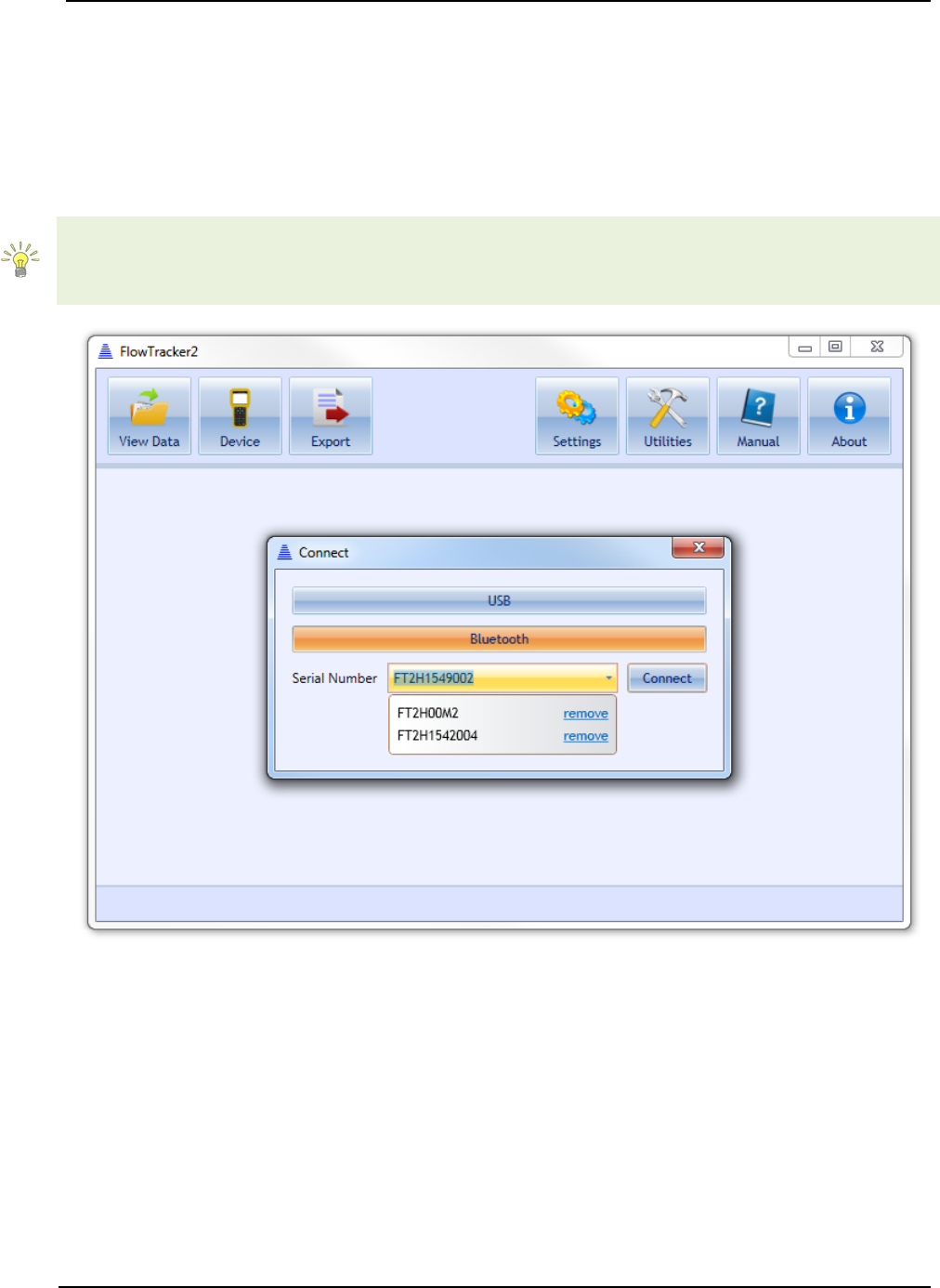Click the Connect button

pyautogui.click(x=667, y=678)
